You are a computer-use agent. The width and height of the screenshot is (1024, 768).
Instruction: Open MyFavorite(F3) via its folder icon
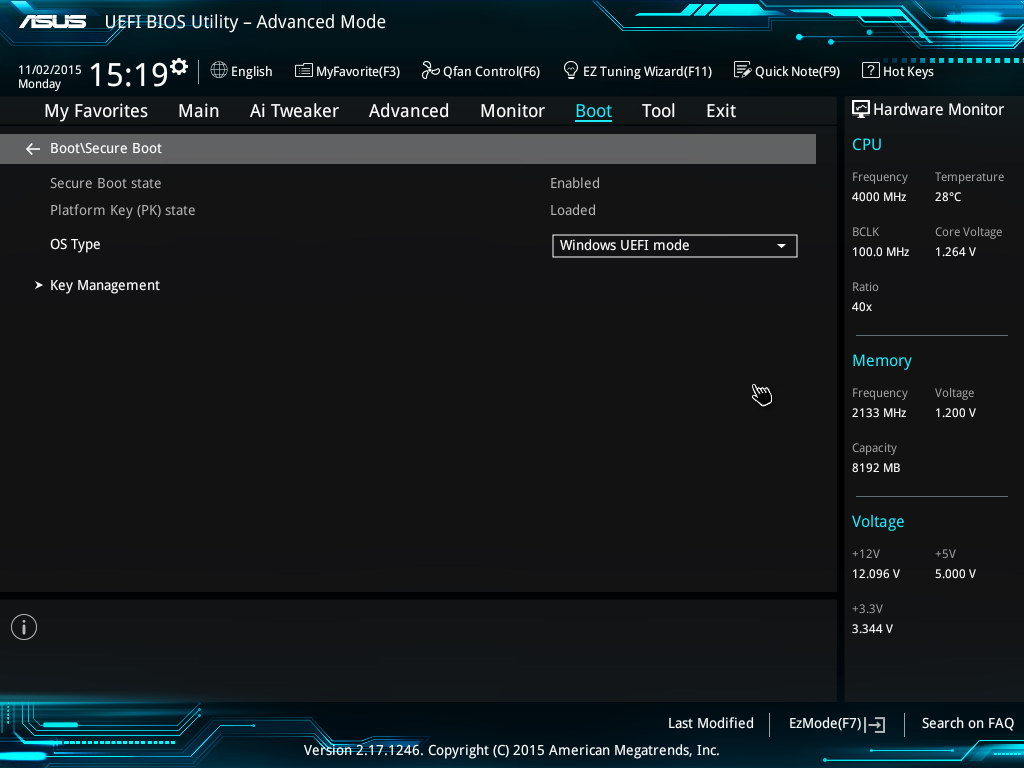point(303,71)
